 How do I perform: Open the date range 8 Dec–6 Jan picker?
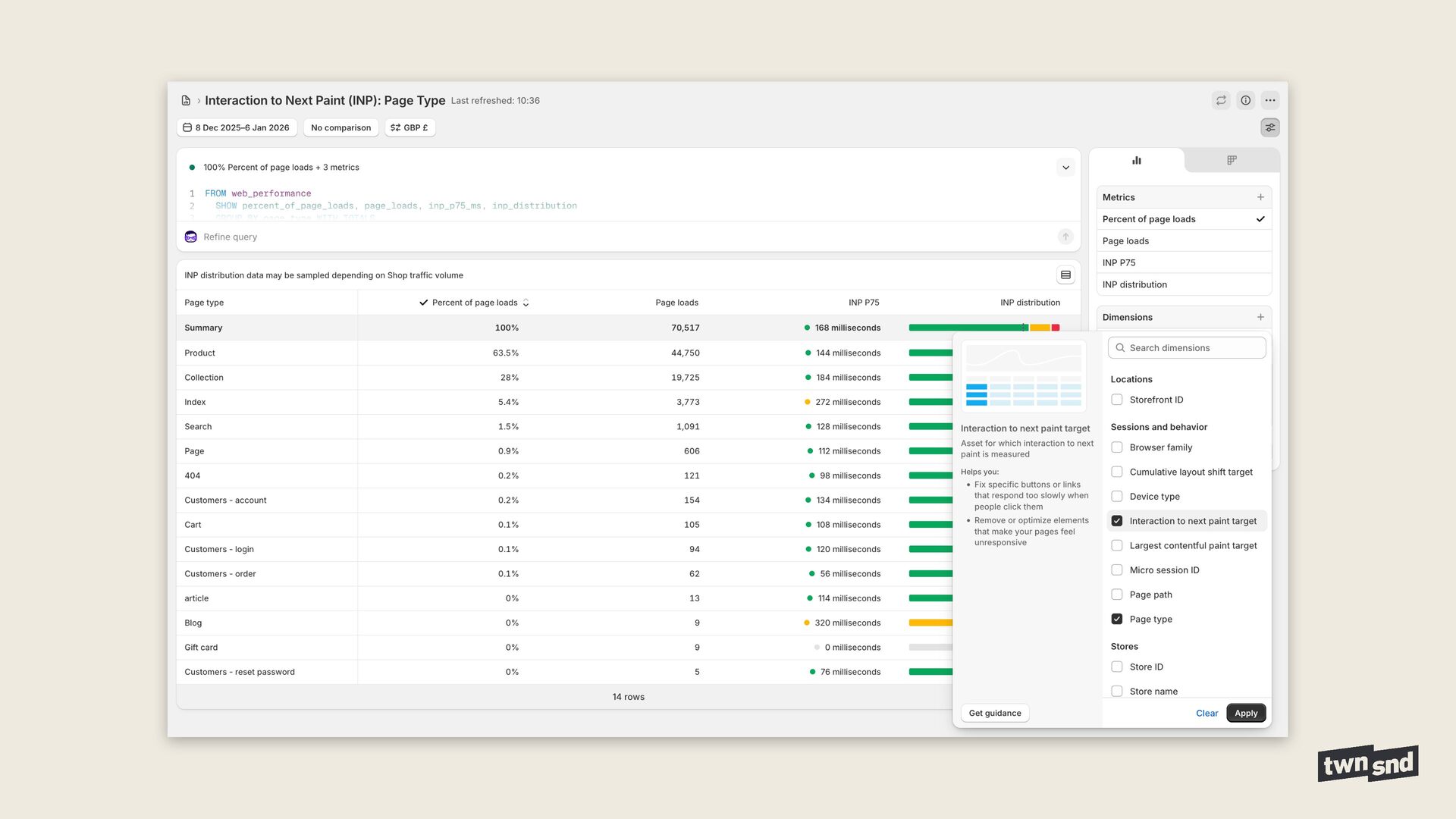pos(236,127)
